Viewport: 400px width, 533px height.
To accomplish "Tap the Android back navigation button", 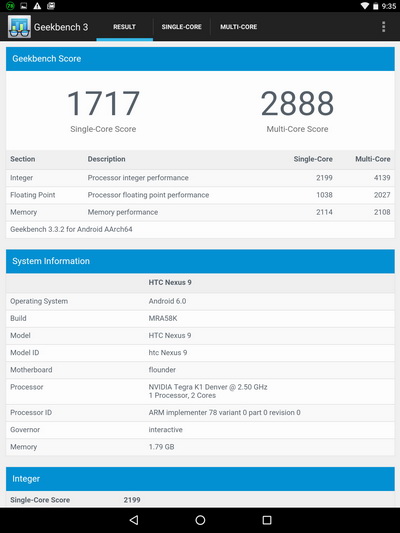I will tap(134, 520).
